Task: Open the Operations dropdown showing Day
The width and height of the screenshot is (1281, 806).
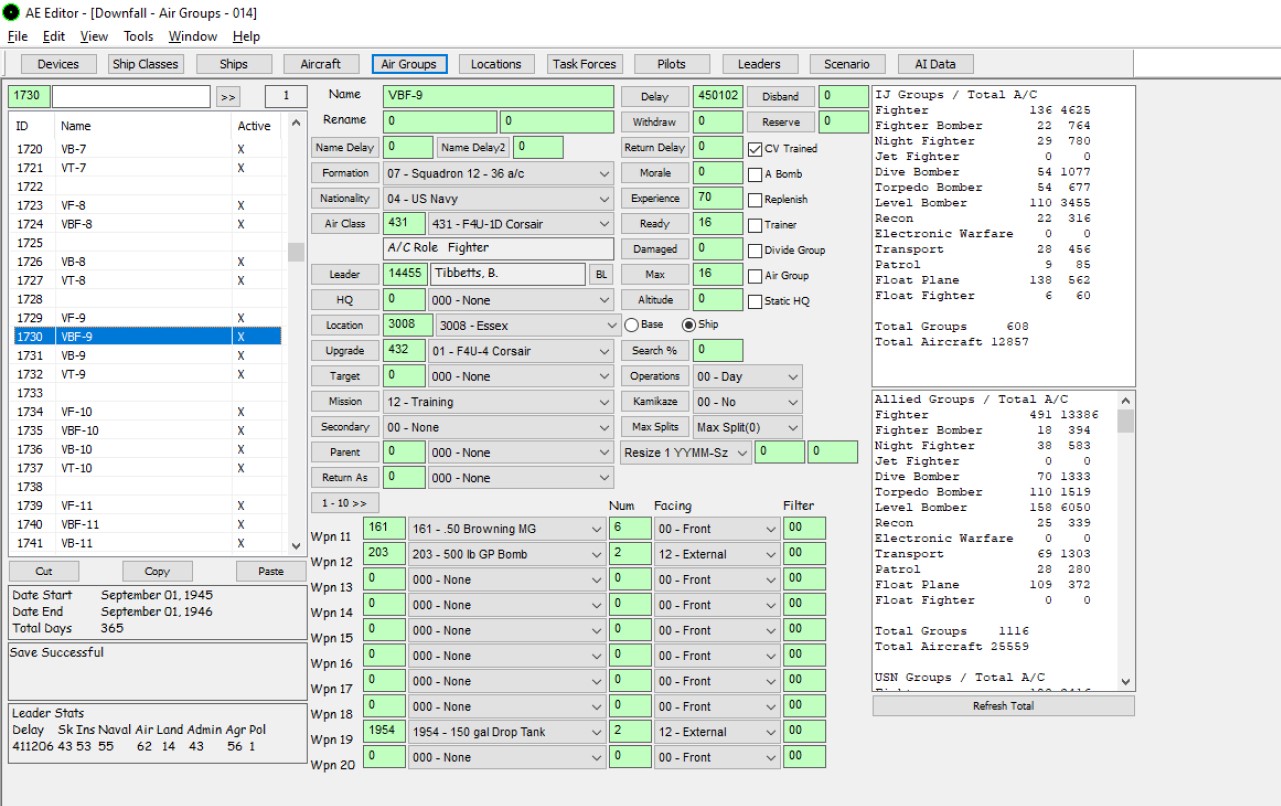Action: click(x=748, y=377)
